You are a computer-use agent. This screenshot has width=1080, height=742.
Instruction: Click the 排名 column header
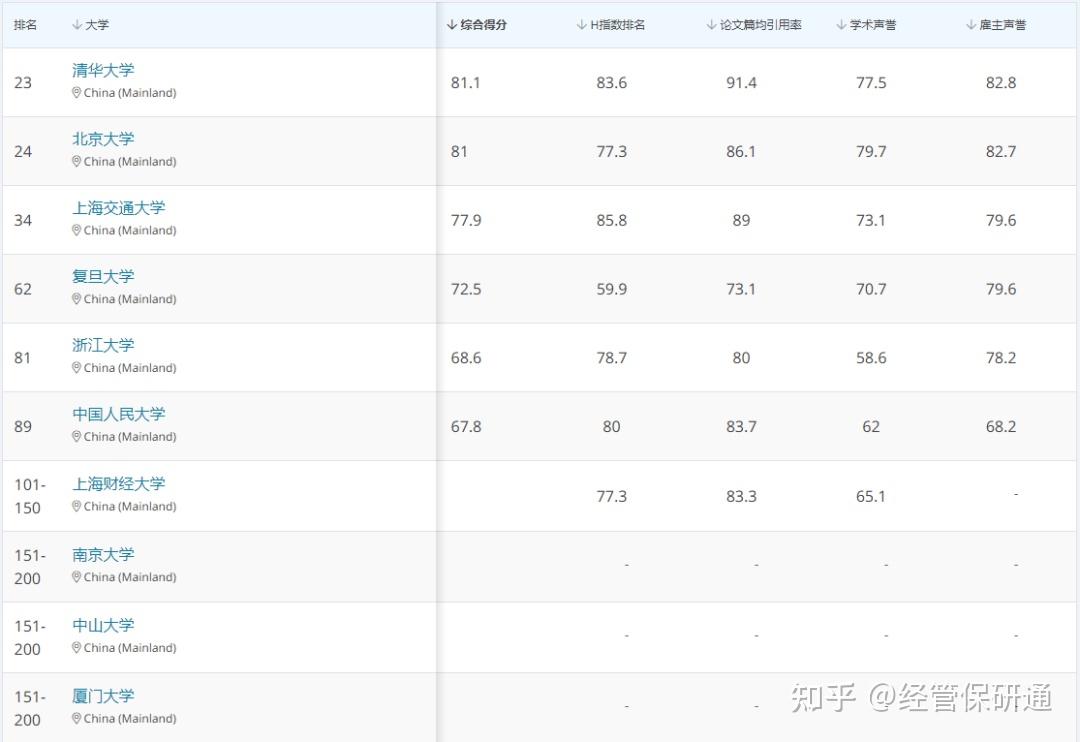25,25
